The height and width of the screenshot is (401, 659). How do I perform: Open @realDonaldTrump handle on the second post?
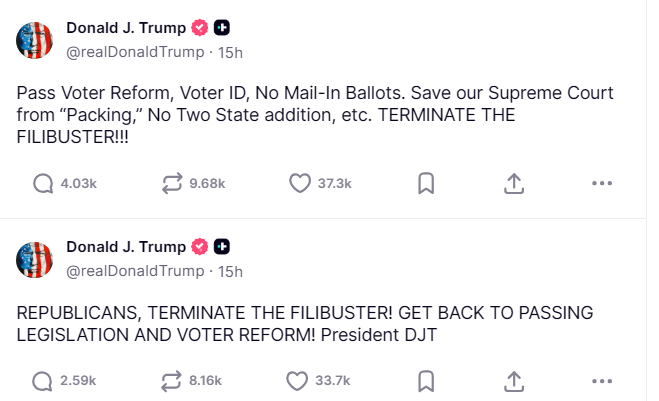(134, 271)
